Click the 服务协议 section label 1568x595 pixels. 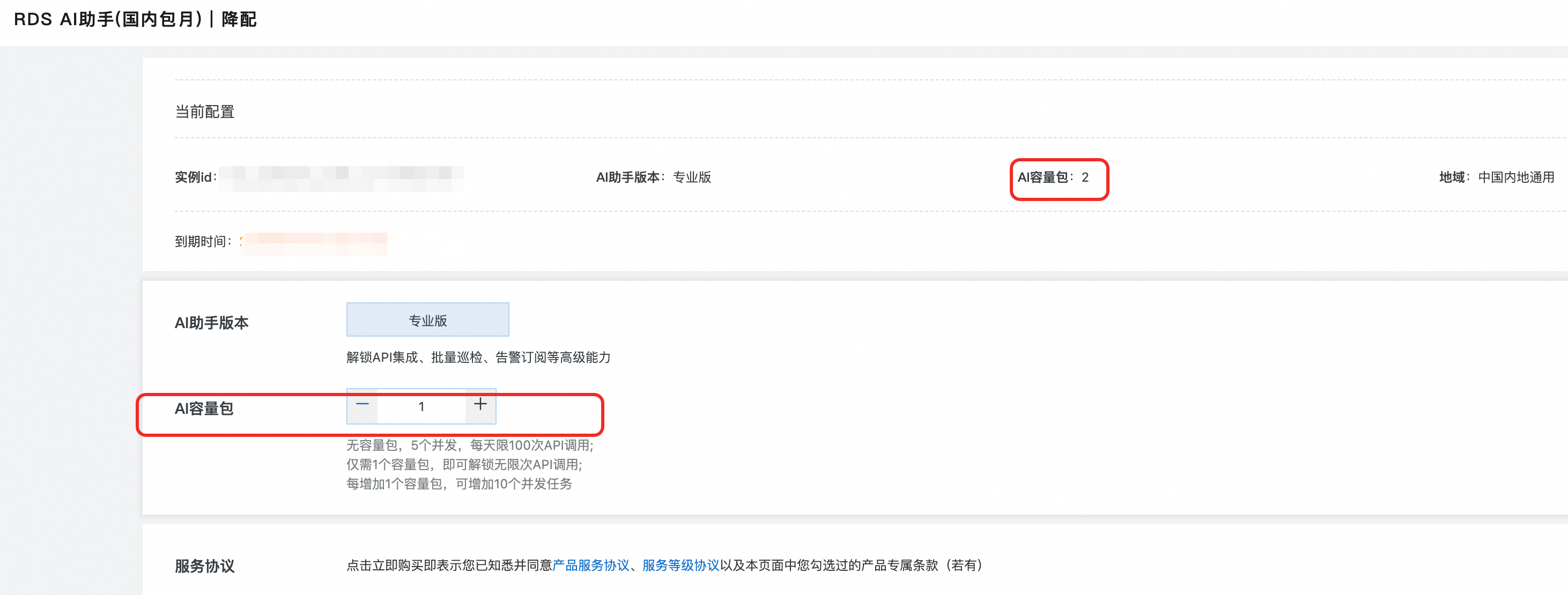pos(204,567)
